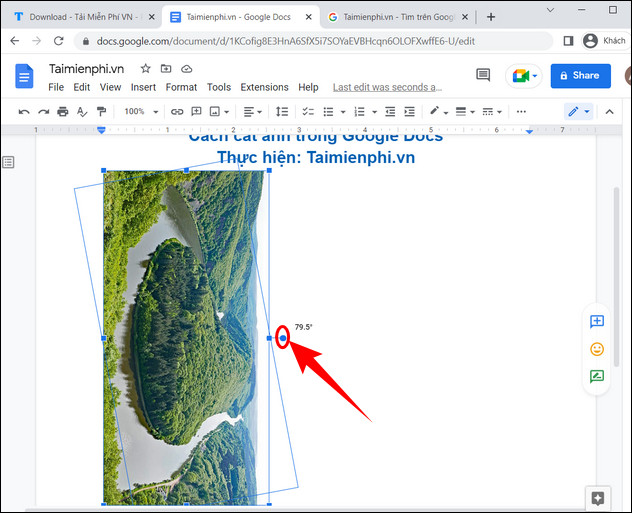The image size is (632, 513).
Task: Click the Suggest edits side button
Action: pos(597,376)
